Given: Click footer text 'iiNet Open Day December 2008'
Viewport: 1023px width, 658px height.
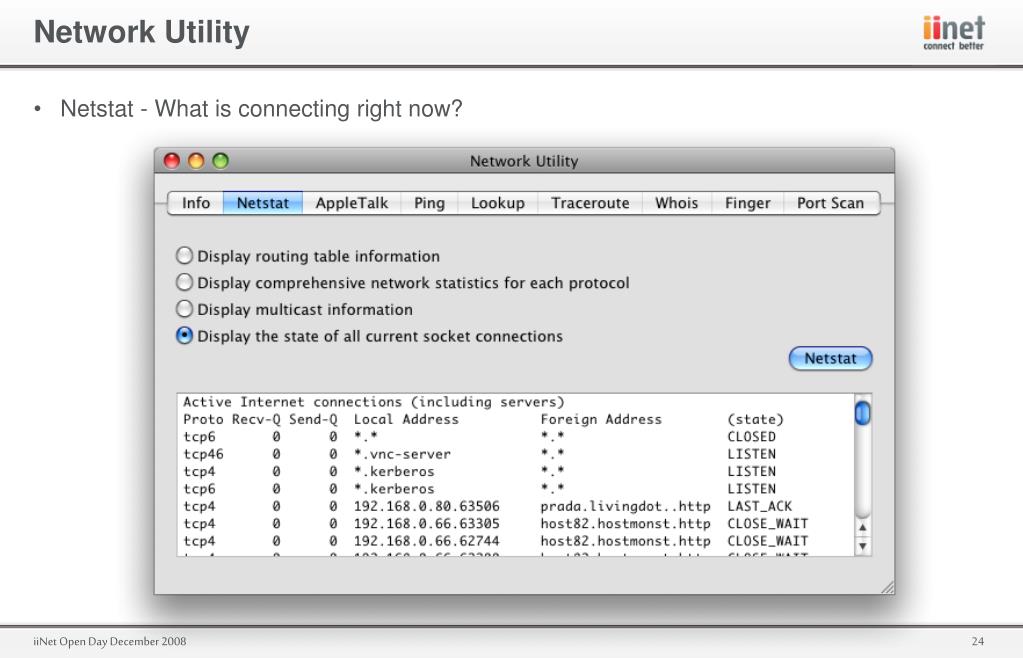Looking at the screenshot, I should click(110, 641).
